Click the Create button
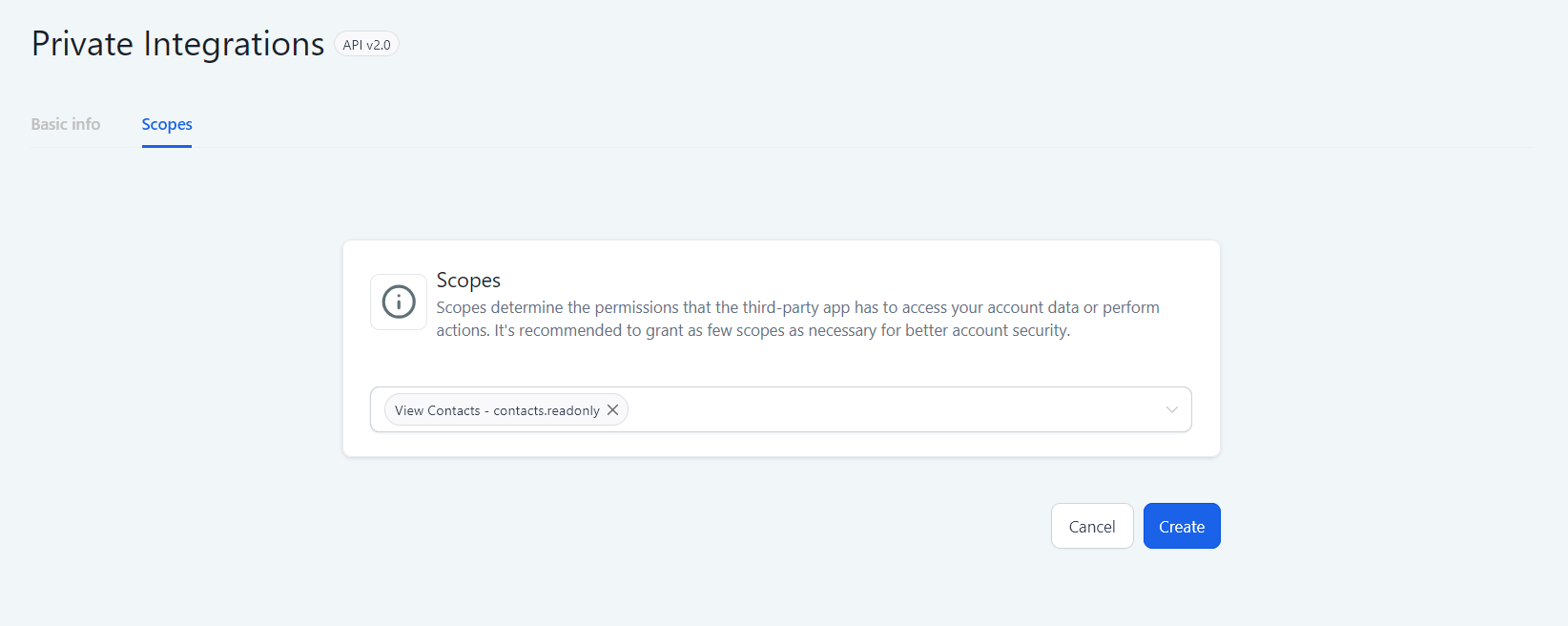Image resolution: width=1568 pixels, height=626 pixels. pyautogui.click(x=1182, y=526)
